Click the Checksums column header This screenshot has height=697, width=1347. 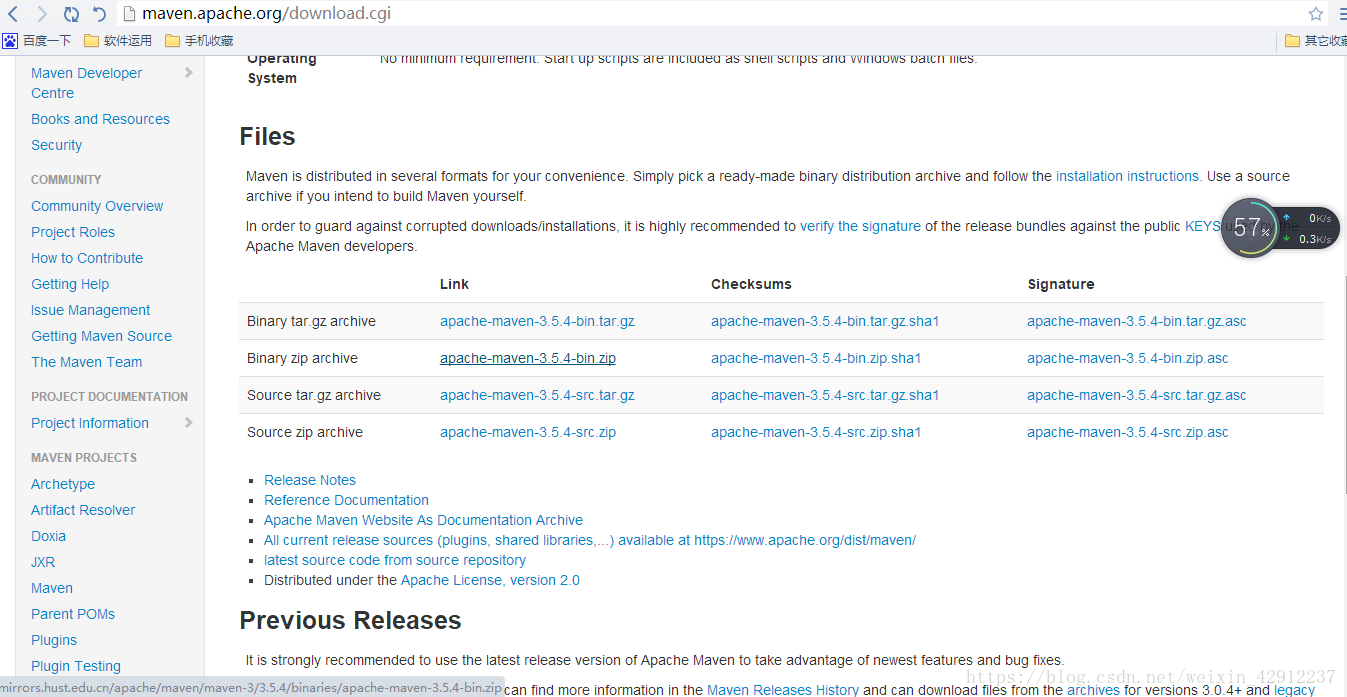coord(751,284)
